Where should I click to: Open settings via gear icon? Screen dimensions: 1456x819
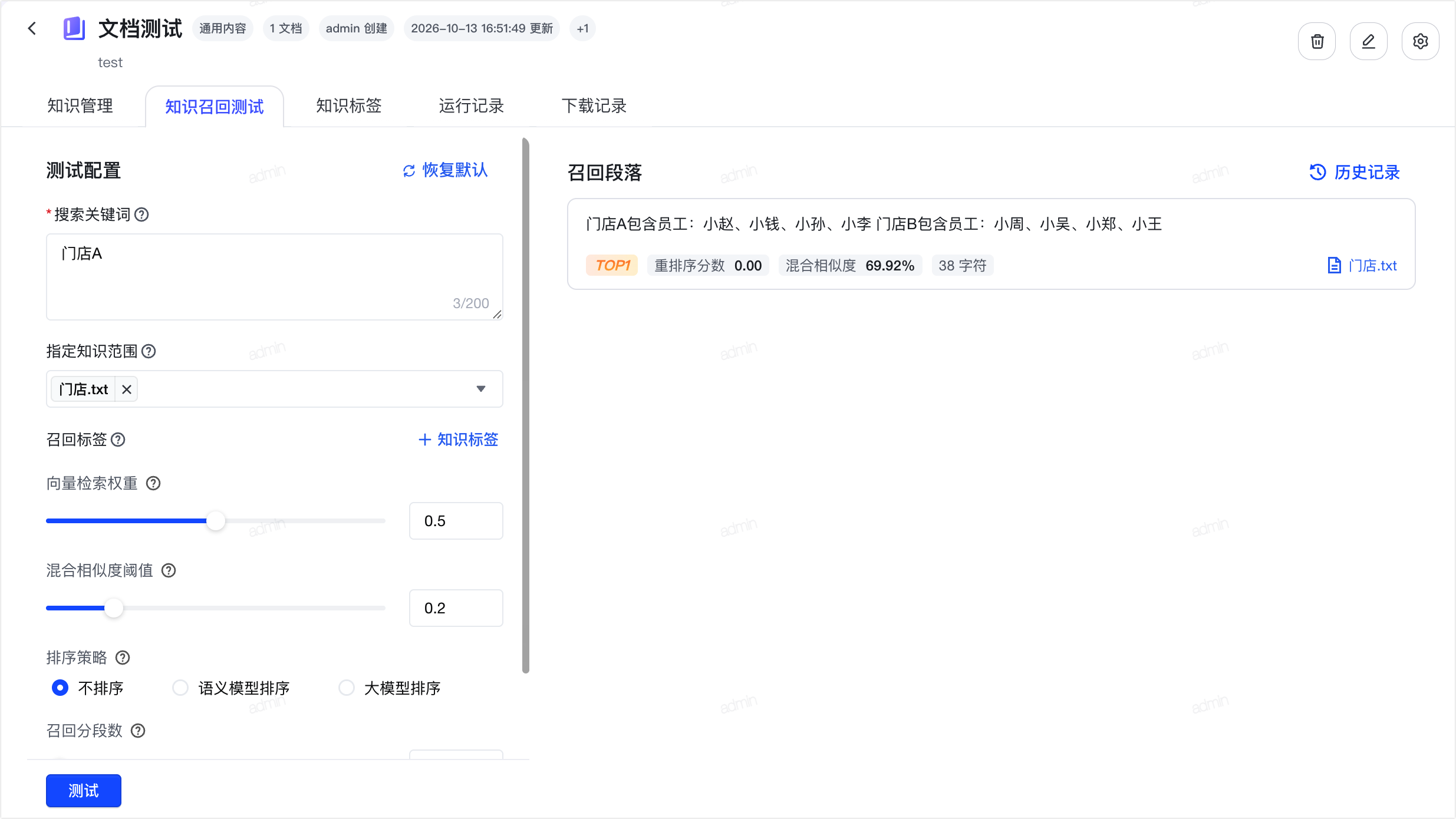point(1421,41)
